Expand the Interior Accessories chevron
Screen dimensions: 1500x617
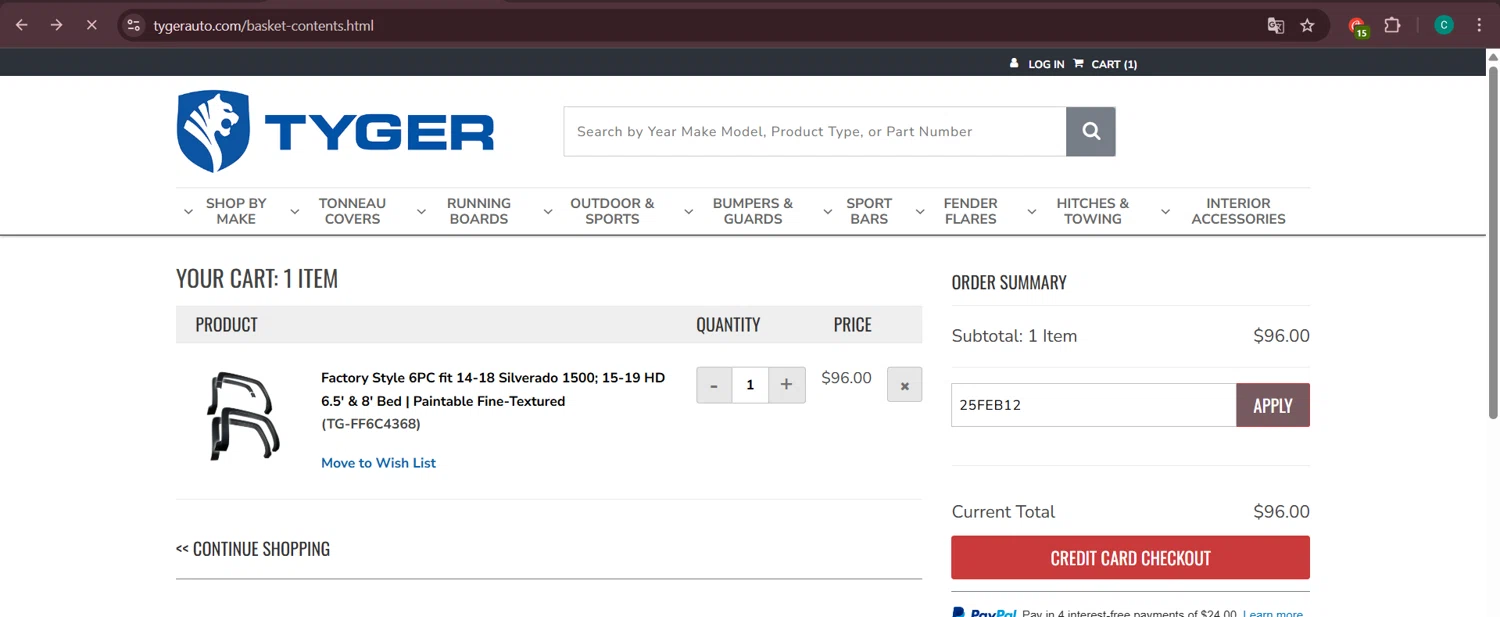pyautogui.click(x=1165, y=212)
